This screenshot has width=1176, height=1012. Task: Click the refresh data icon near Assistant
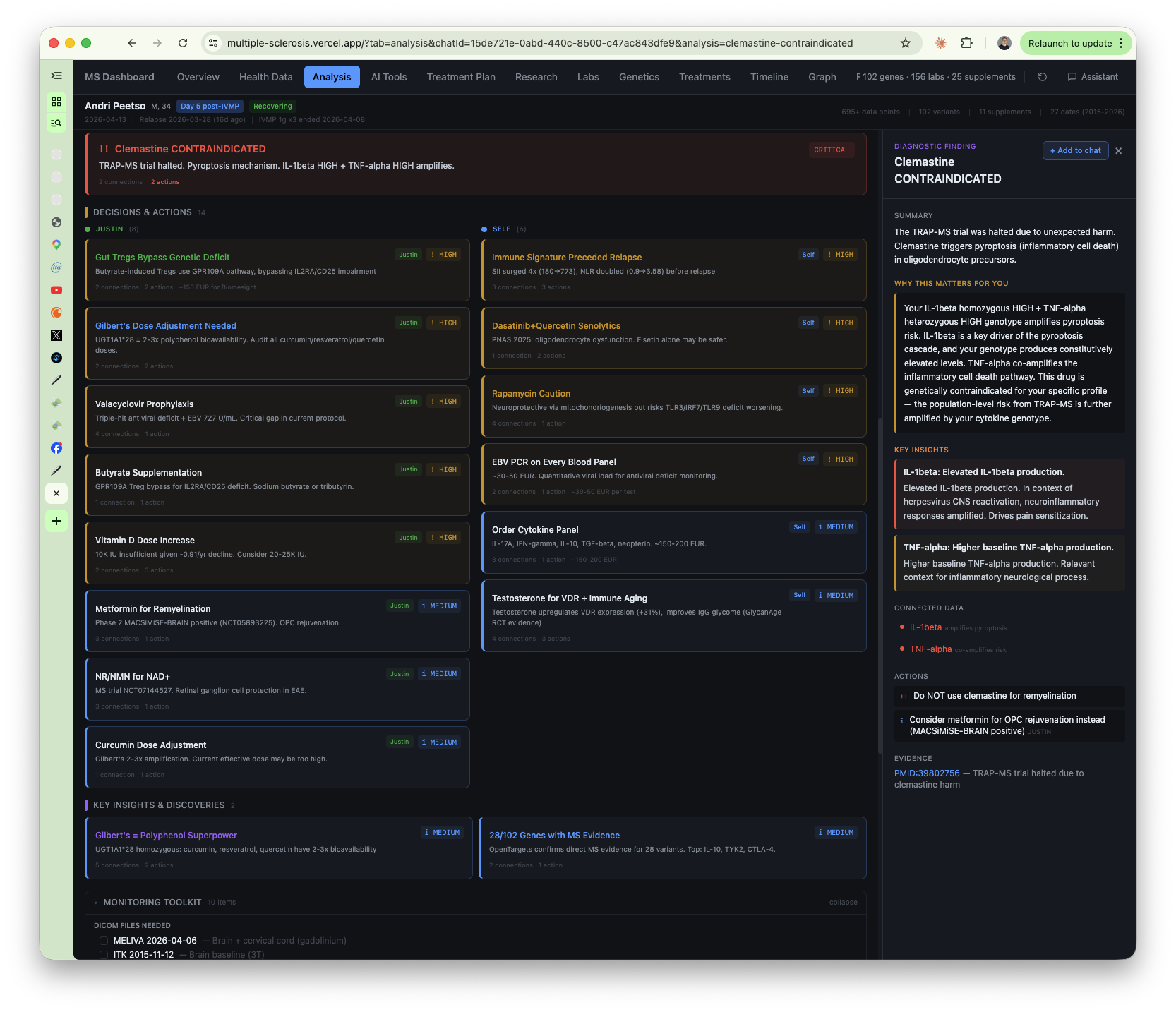click(1042, 77)
